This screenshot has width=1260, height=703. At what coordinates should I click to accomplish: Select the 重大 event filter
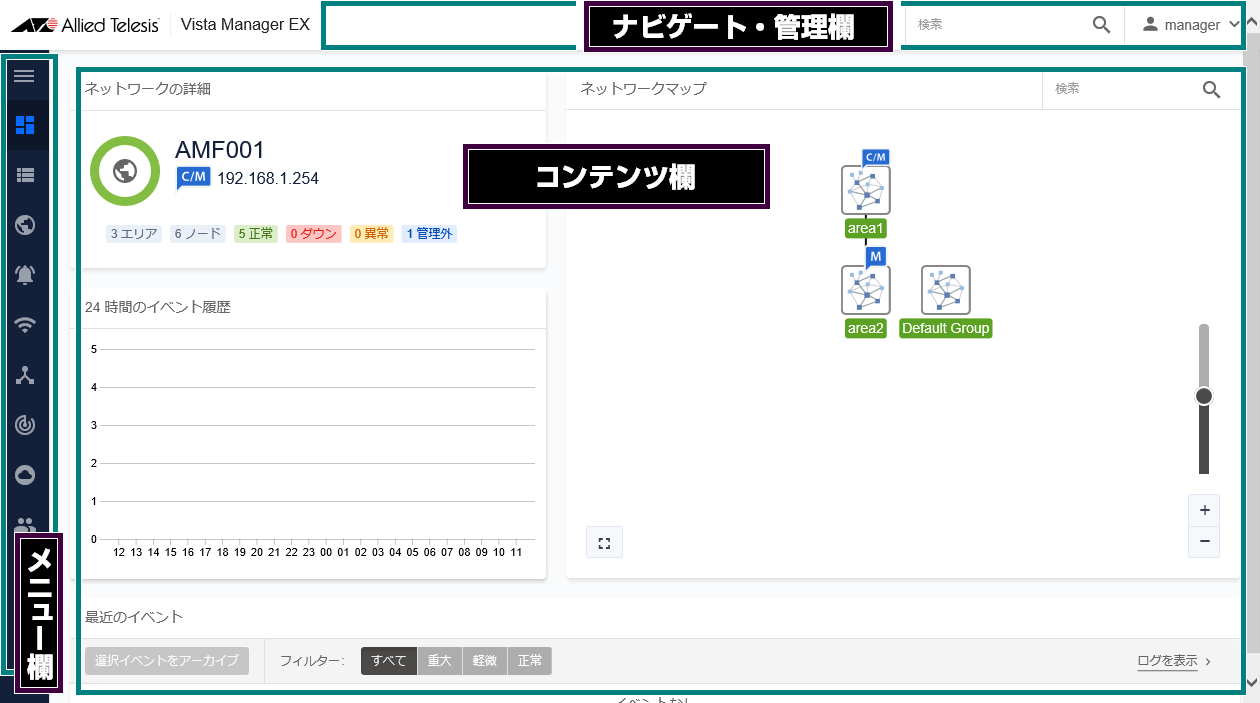439,661
